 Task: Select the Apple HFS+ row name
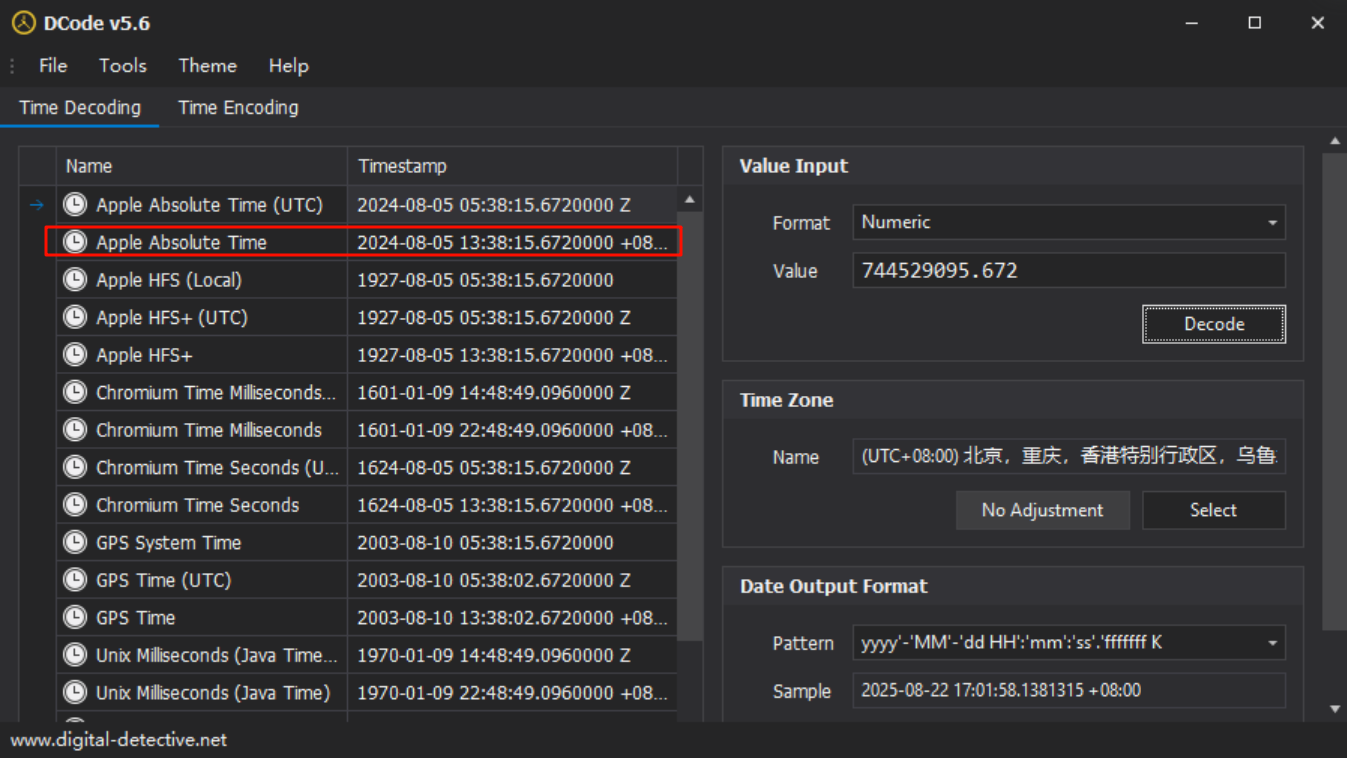(144, 355)
